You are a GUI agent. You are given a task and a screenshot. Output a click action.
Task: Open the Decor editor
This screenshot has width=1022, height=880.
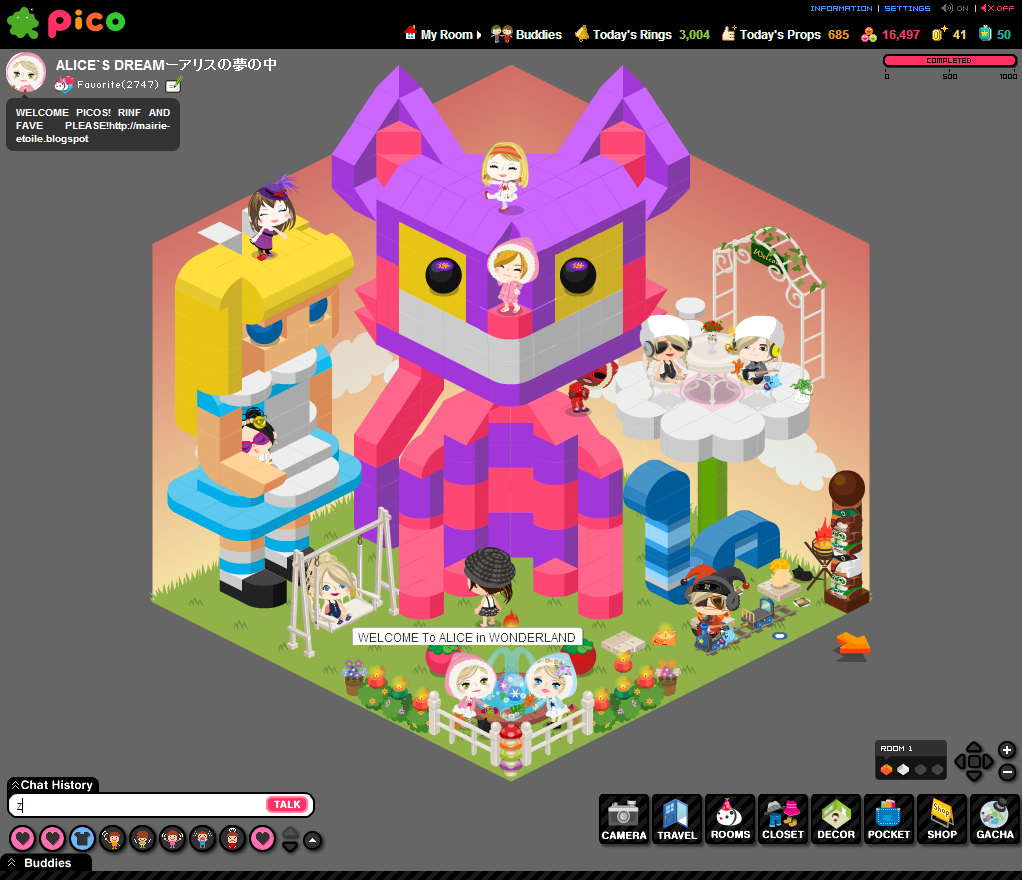pos(835,818)
